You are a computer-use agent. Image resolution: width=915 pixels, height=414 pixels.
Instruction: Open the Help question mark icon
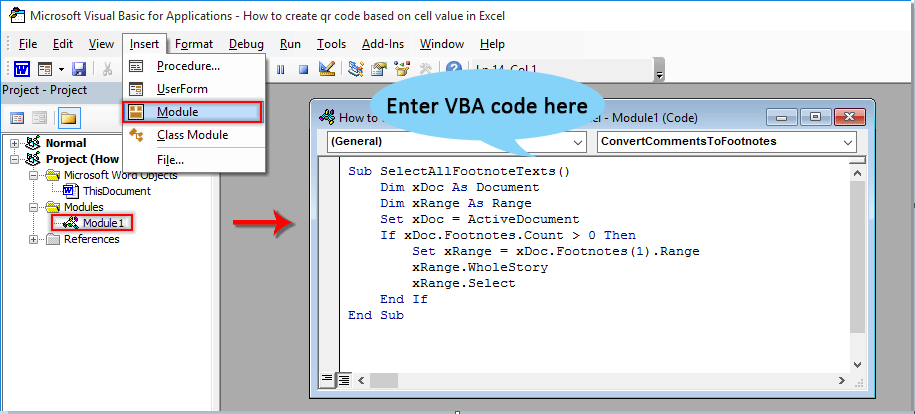click(454, 69)
